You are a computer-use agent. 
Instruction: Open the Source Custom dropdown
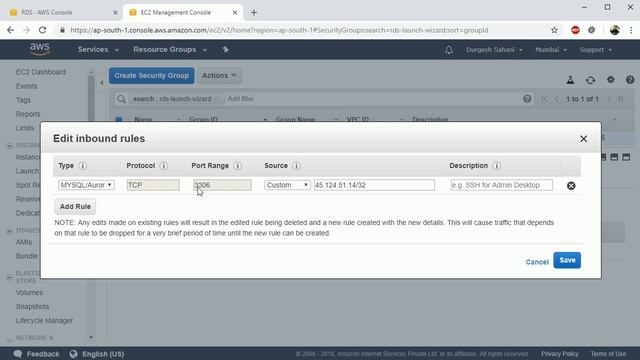coord(287,185)
